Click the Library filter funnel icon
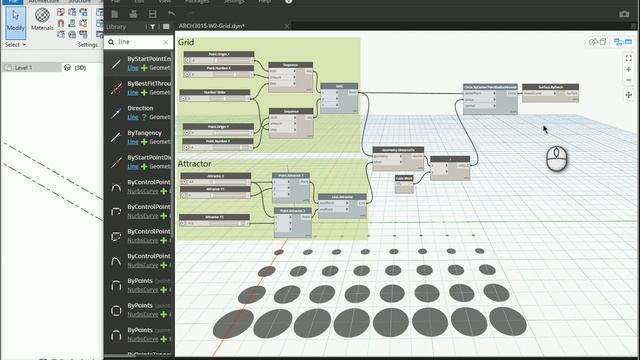The height and width of the screenshot is (360, 640). pyautogui.click(x=152, y=27)
